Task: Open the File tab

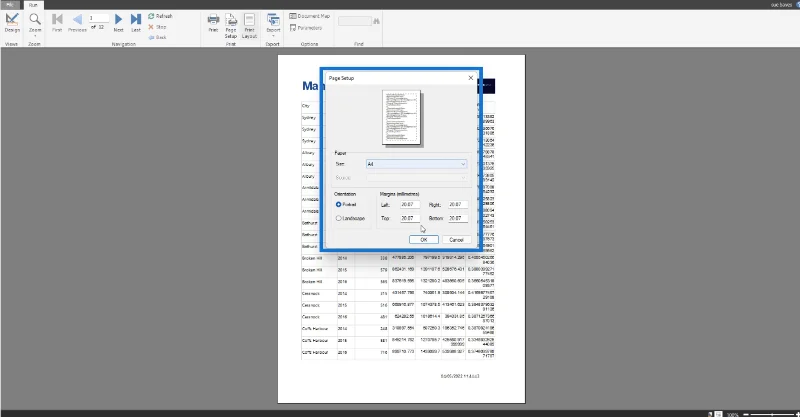Action: click(x=10, y=5)
